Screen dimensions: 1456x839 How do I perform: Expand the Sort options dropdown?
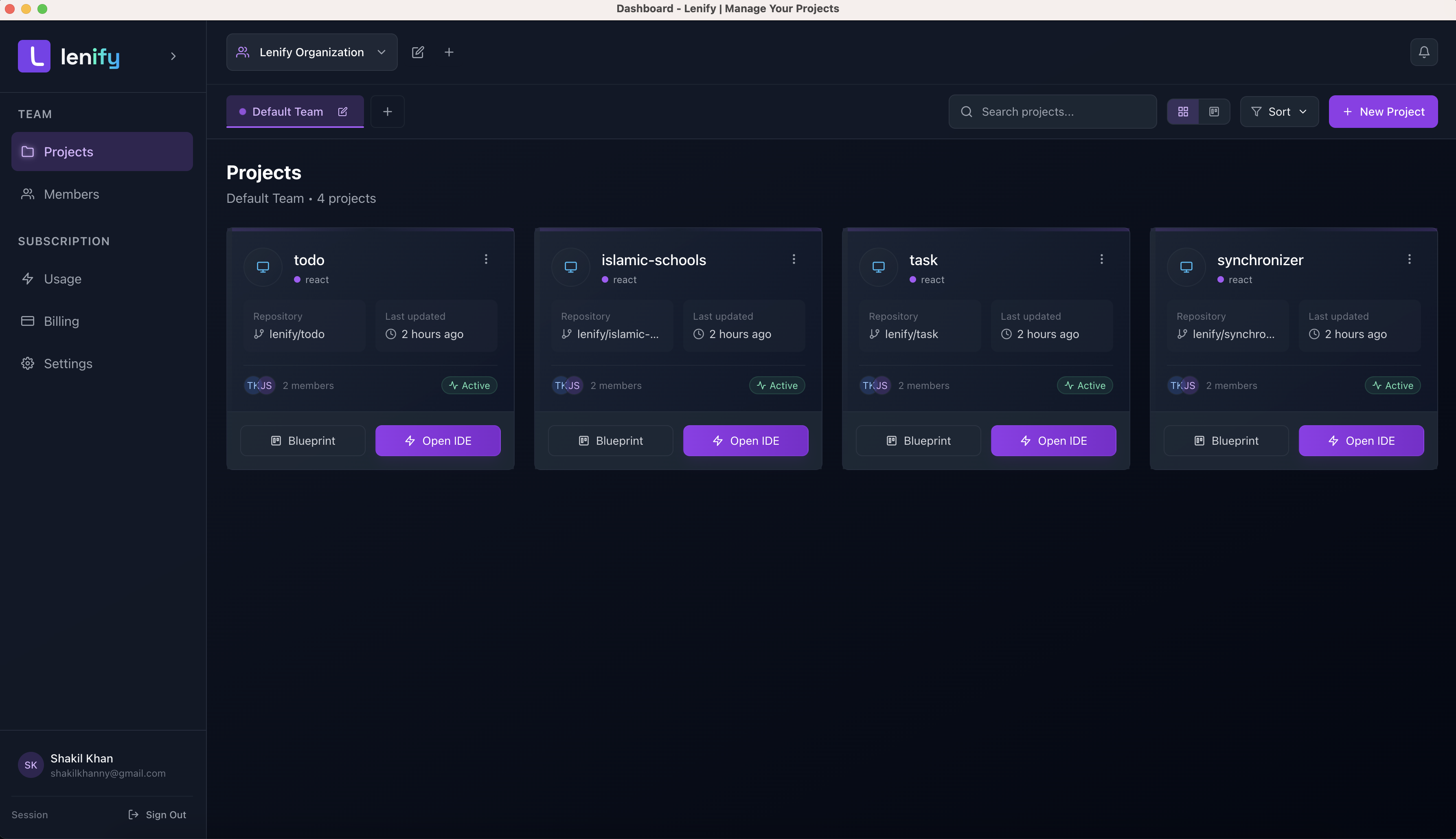[x=1278, y=111]
